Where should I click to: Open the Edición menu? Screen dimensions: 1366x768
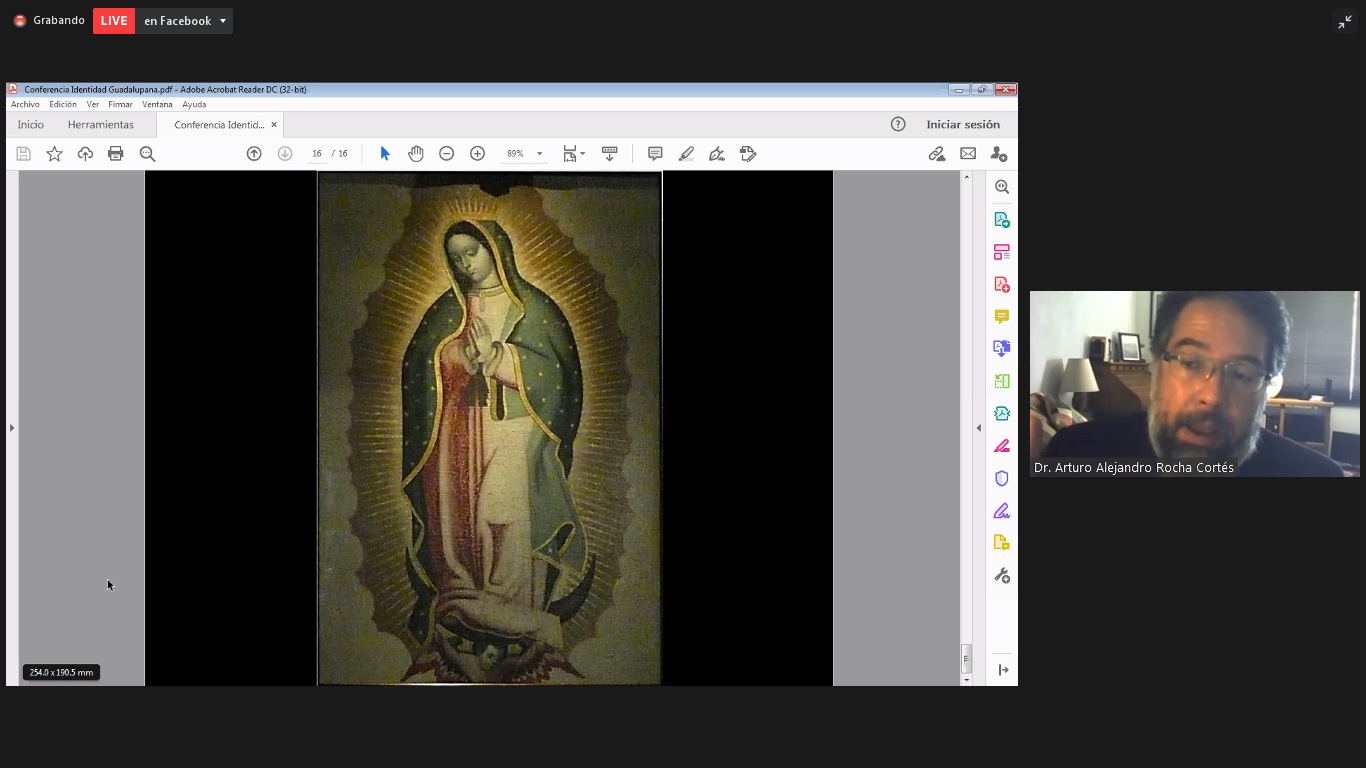63,104
